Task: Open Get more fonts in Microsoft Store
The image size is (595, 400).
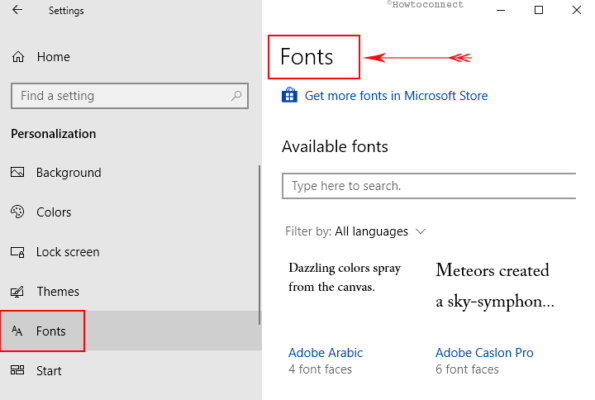Action: point(396,96)
